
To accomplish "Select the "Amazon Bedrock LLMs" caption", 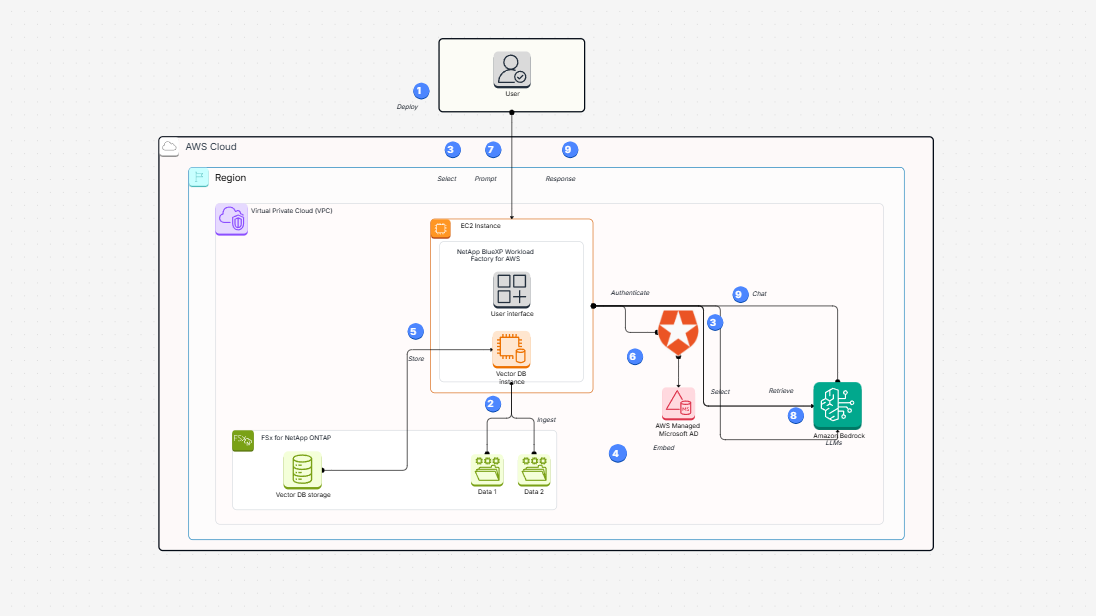I will pos(838,439).
